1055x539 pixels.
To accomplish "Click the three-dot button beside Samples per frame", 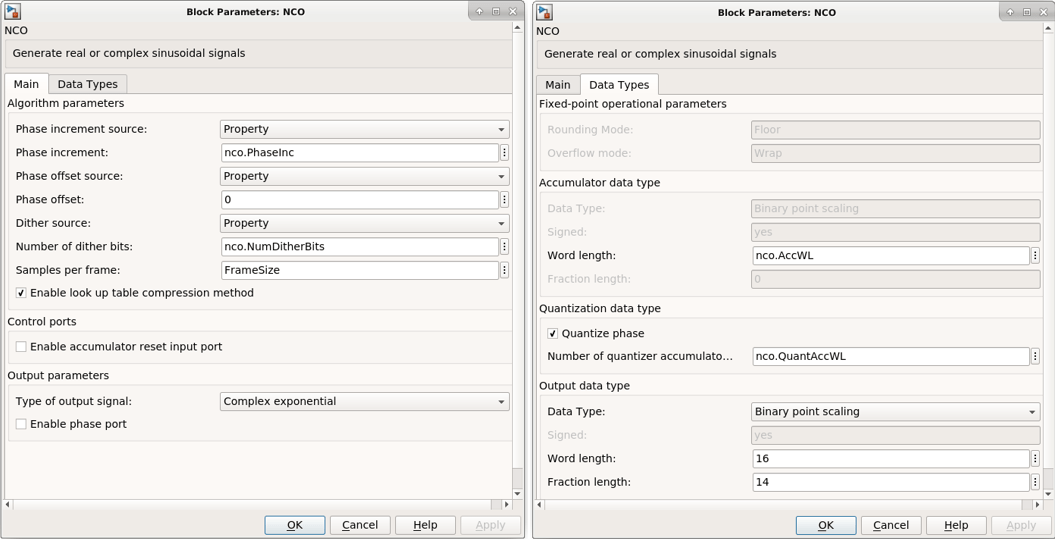I will coord(504,270).
